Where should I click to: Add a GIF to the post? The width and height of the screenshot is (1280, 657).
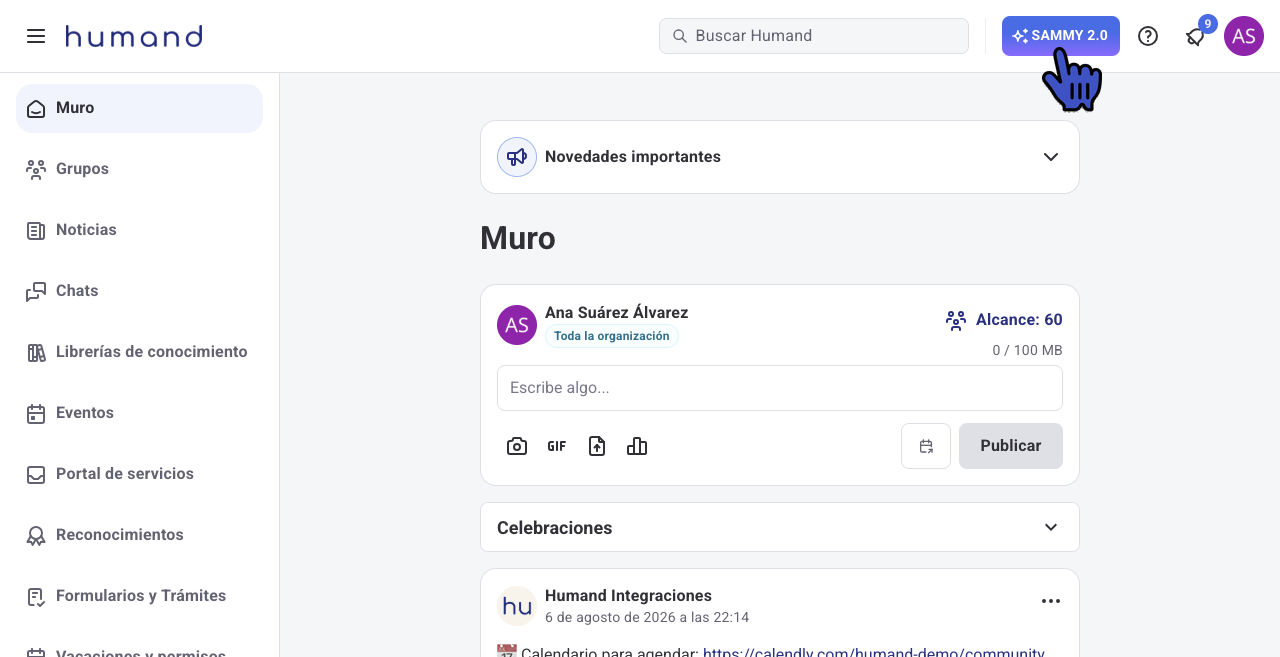pyautogui.click(x=557, y=446)
